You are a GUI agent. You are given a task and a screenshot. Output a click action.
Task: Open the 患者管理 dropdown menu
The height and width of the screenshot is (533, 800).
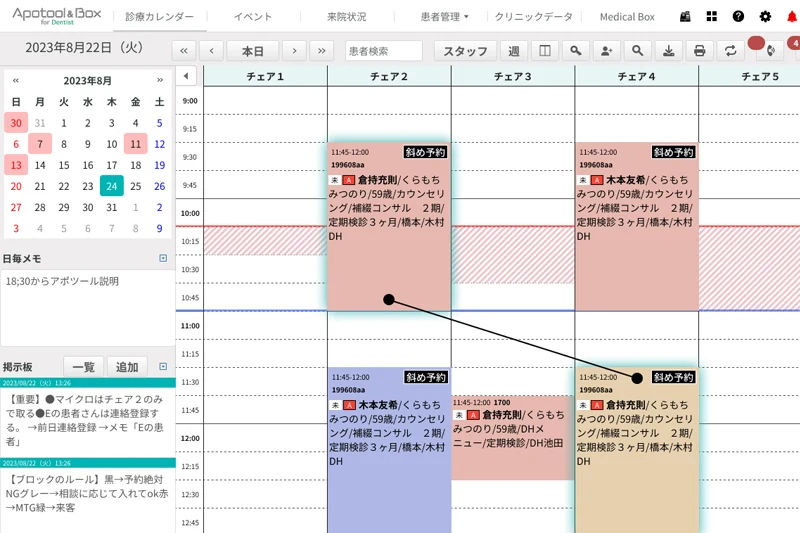tap(443, 17)
